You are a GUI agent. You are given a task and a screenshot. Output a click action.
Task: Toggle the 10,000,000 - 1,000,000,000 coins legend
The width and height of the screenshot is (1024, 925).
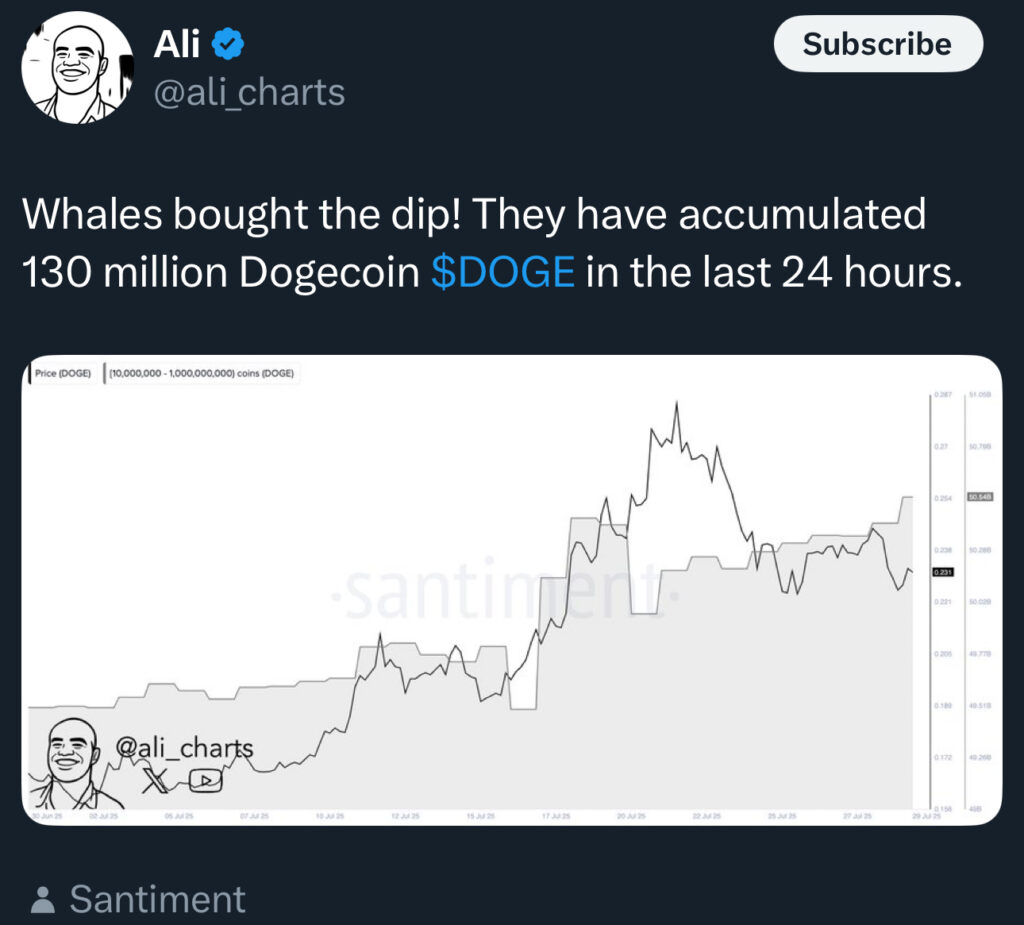(x=200, y=374)
